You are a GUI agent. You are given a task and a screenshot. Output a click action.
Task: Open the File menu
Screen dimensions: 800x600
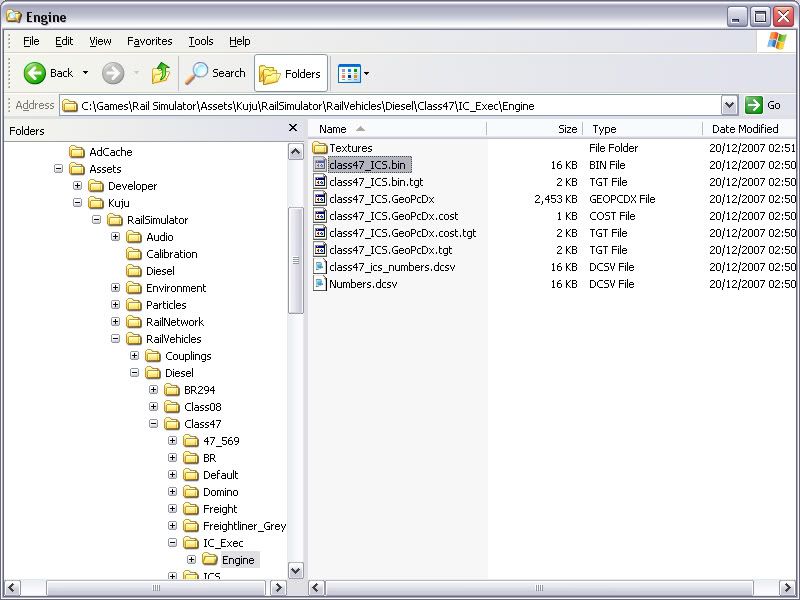31,41
